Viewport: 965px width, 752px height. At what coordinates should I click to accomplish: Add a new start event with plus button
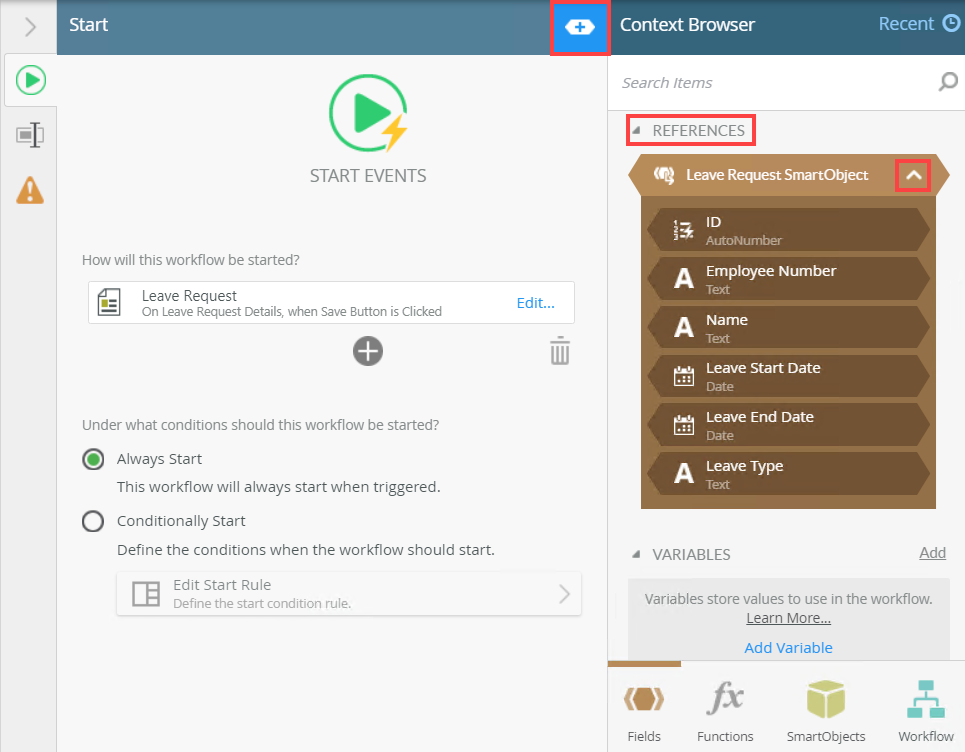click(x=368, y=351)
